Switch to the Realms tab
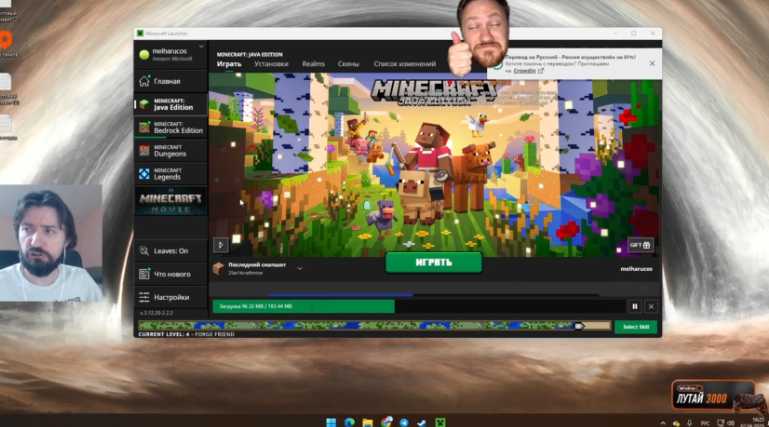This screenshot has height=427, width=769. coord(313,64)
